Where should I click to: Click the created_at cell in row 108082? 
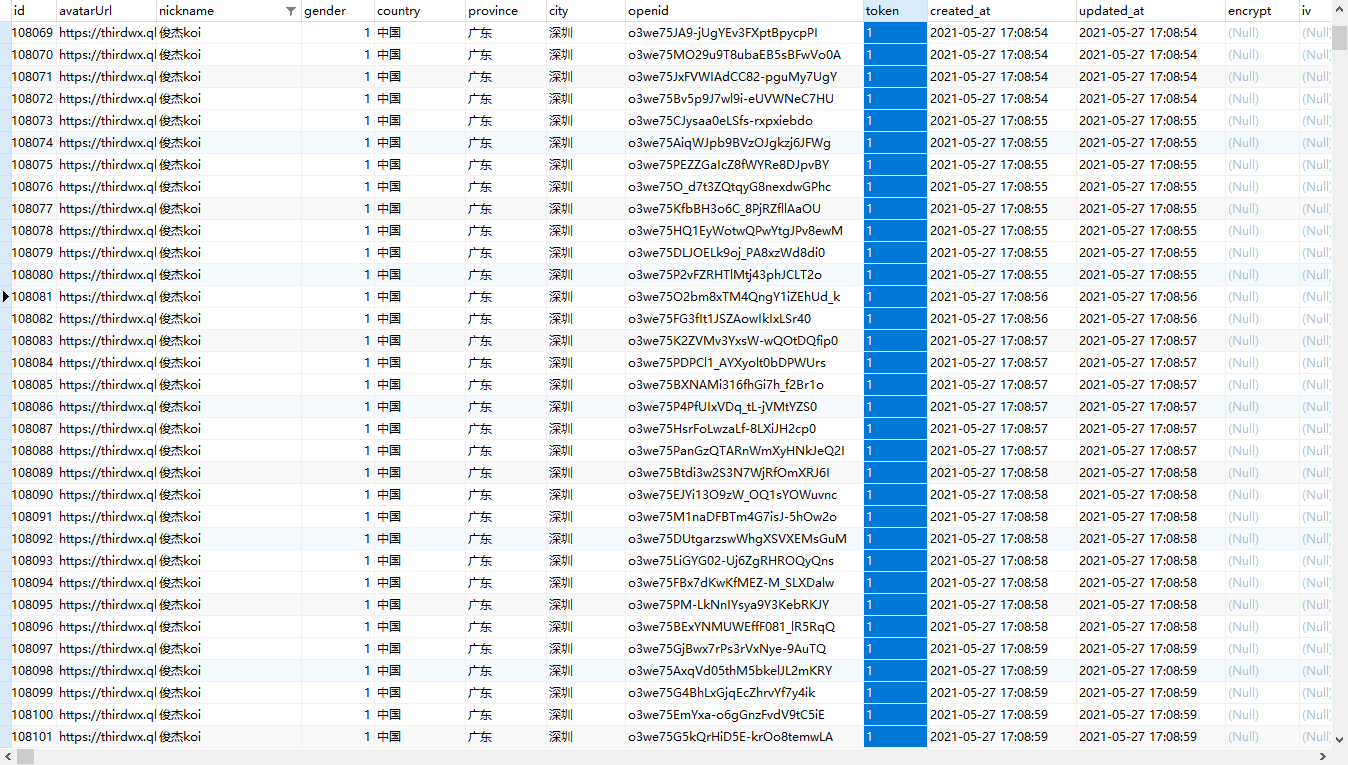[1001, 319]
